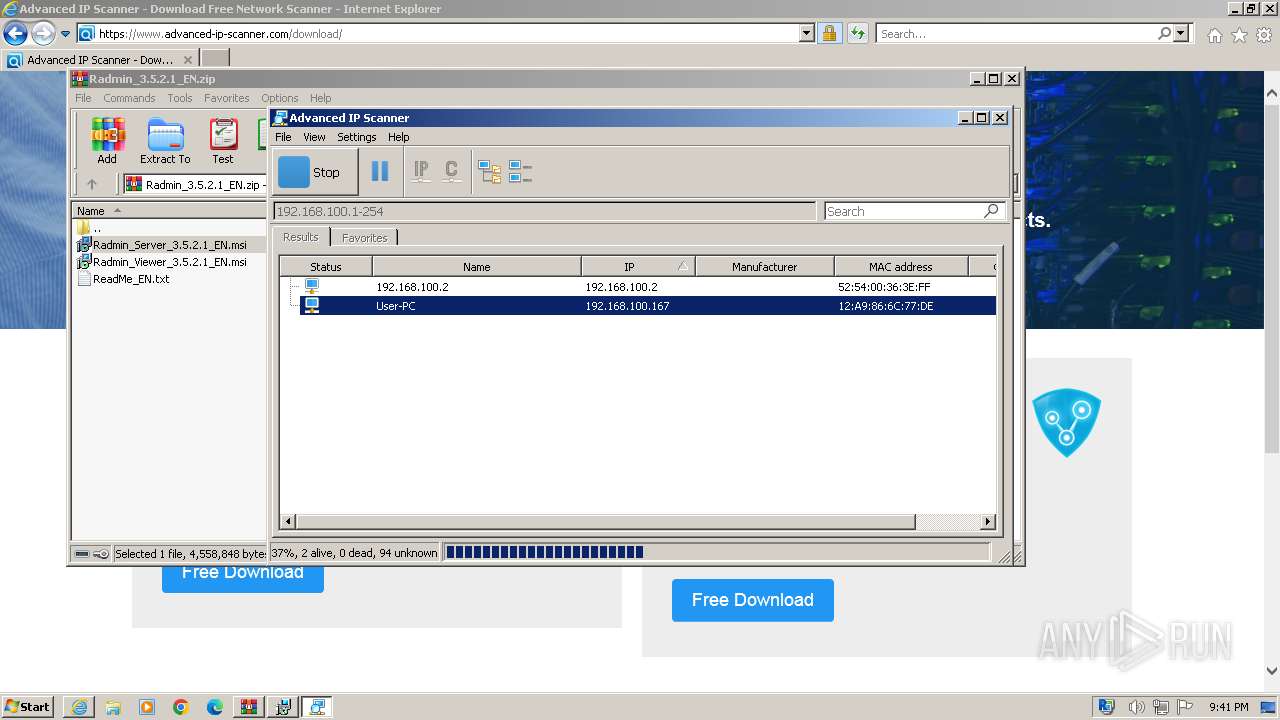
Task: Open WinRAR Tools menu
Action: coord(180,98)
